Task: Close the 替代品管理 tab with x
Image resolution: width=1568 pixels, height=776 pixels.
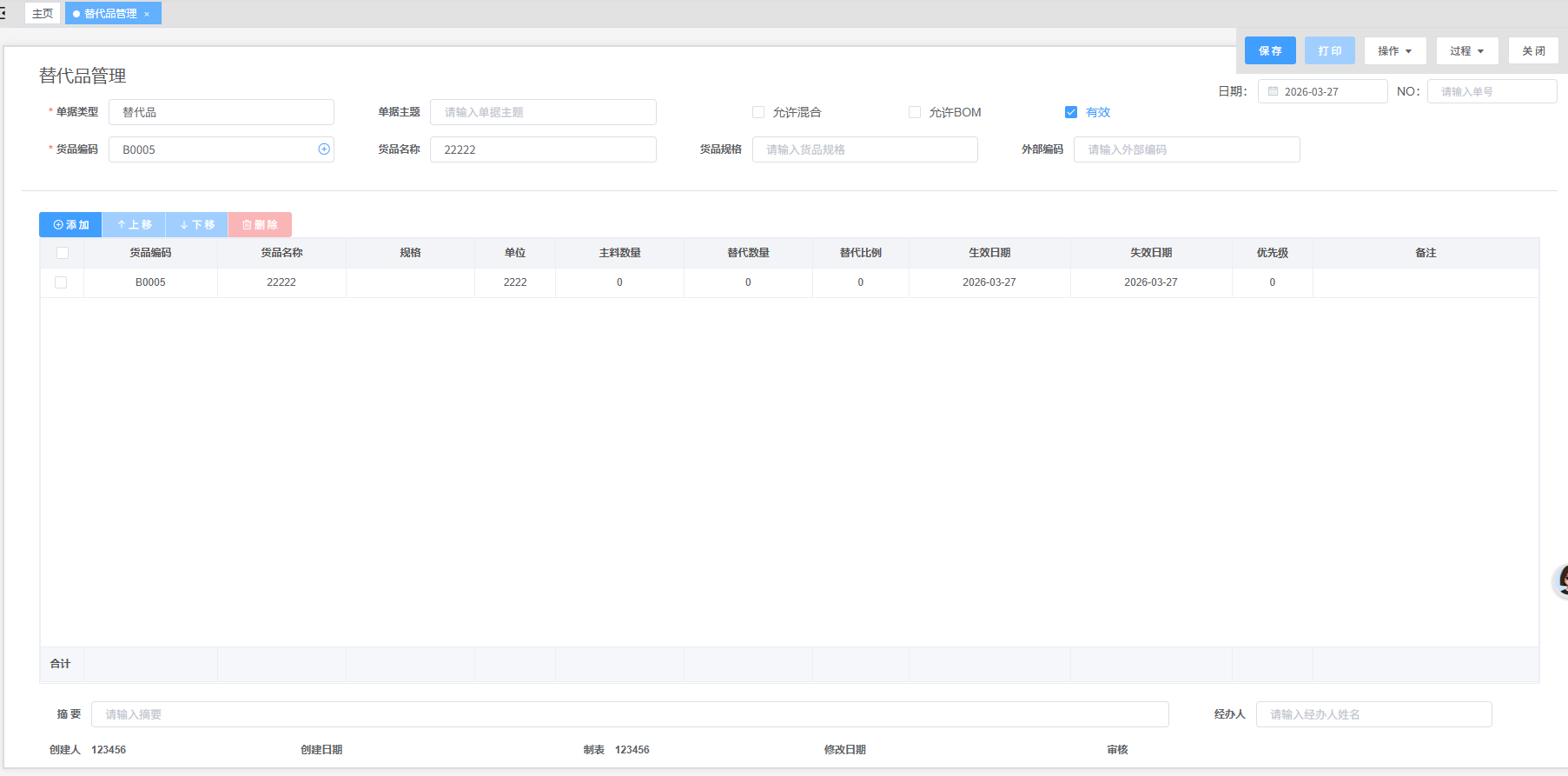Action: point(147,14)
